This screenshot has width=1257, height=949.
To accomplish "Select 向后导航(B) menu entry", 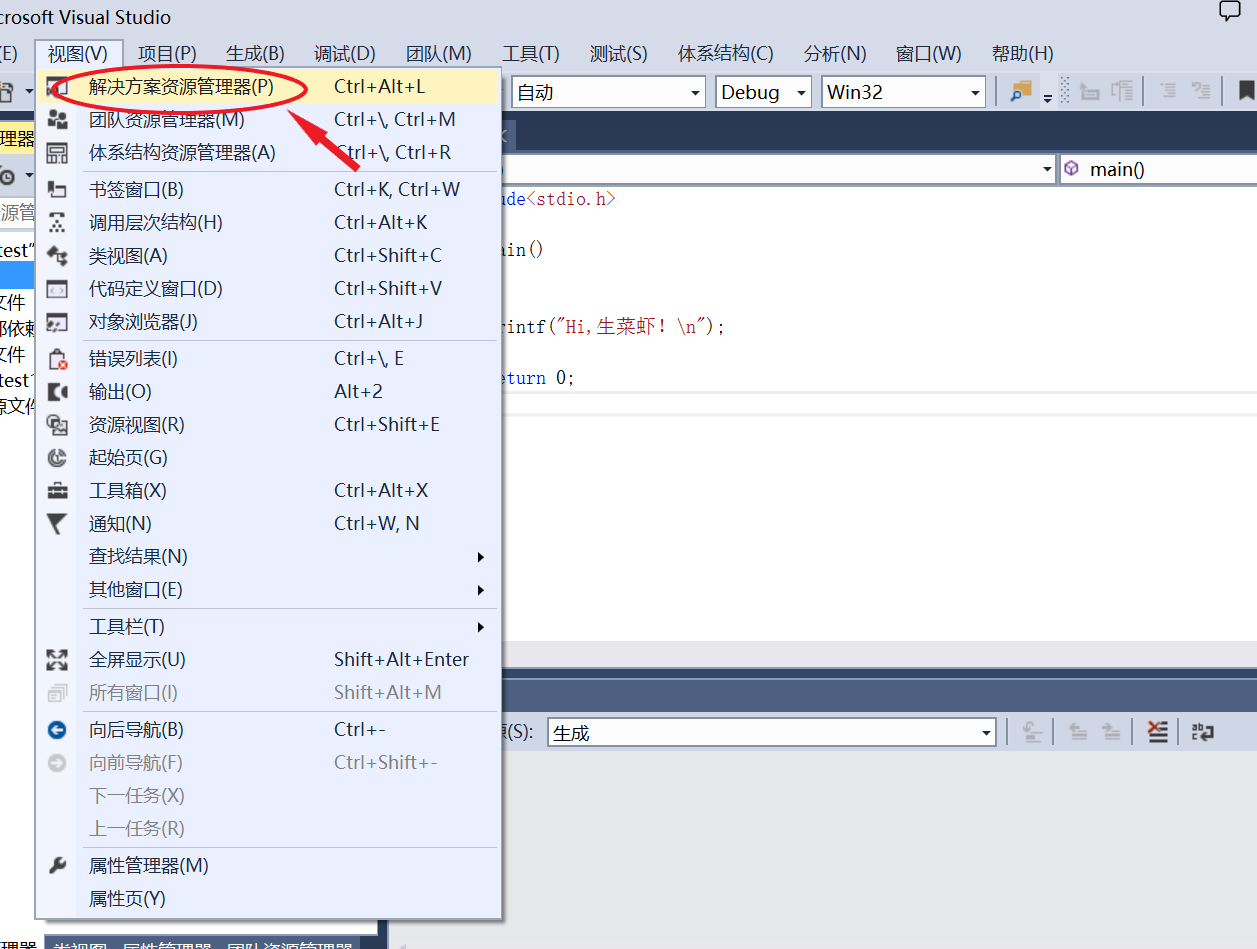I will click(268, 729).
